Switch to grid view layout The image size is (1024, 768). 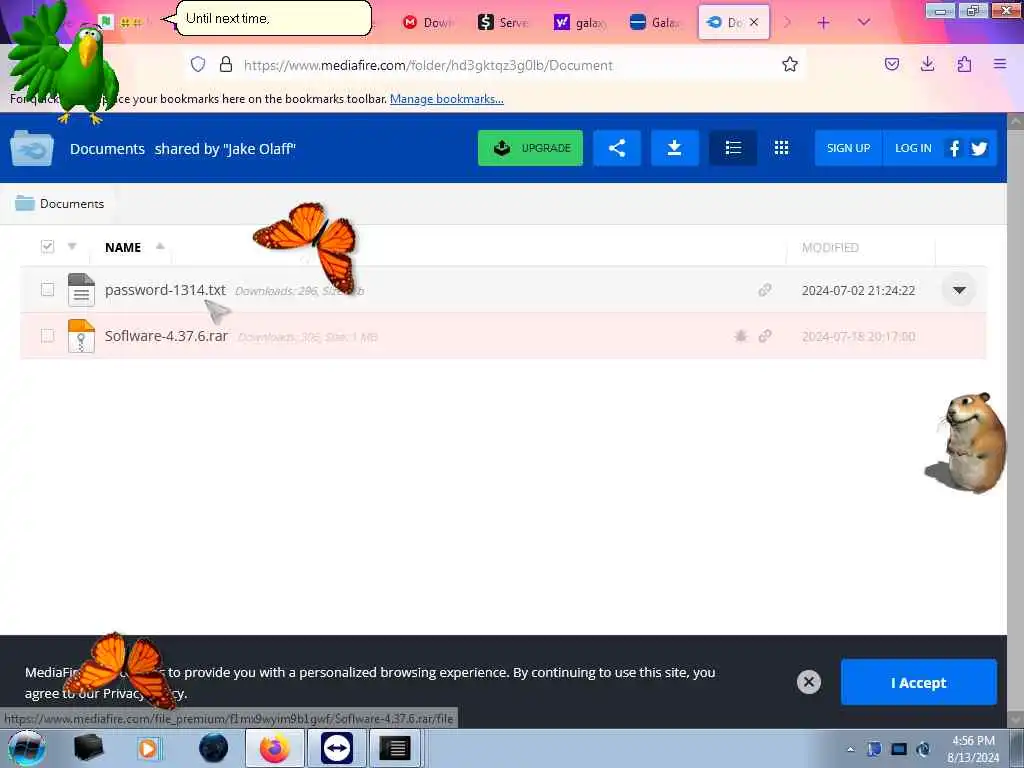[x=781, y=148]
